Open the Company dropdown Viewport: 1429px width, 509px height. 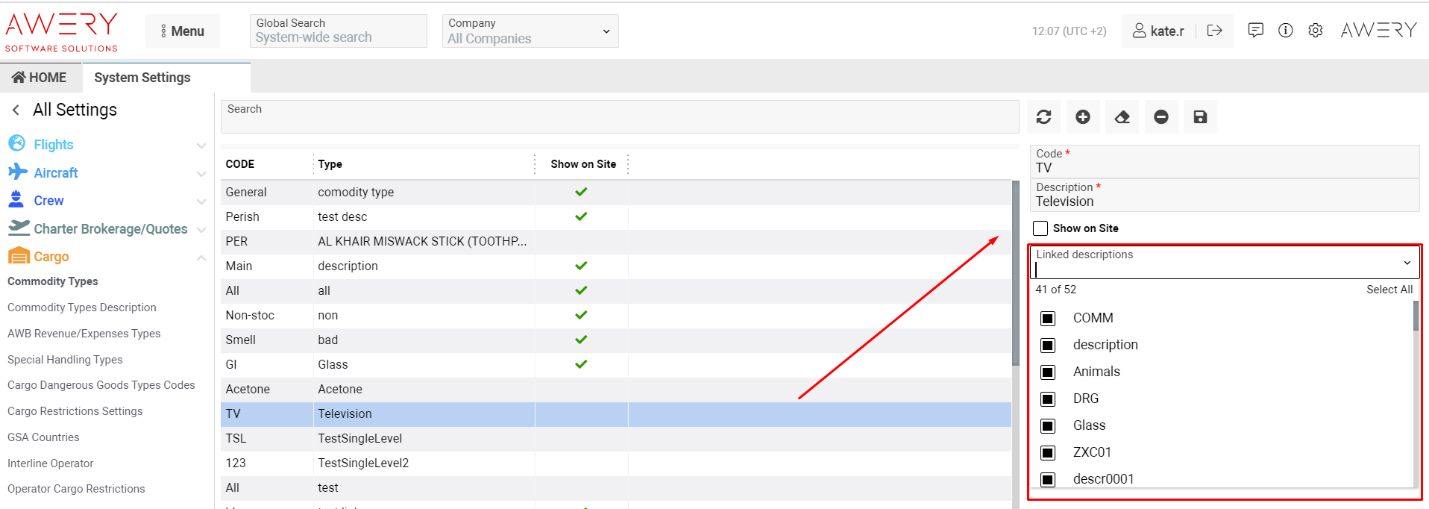(x=530, y=31)
